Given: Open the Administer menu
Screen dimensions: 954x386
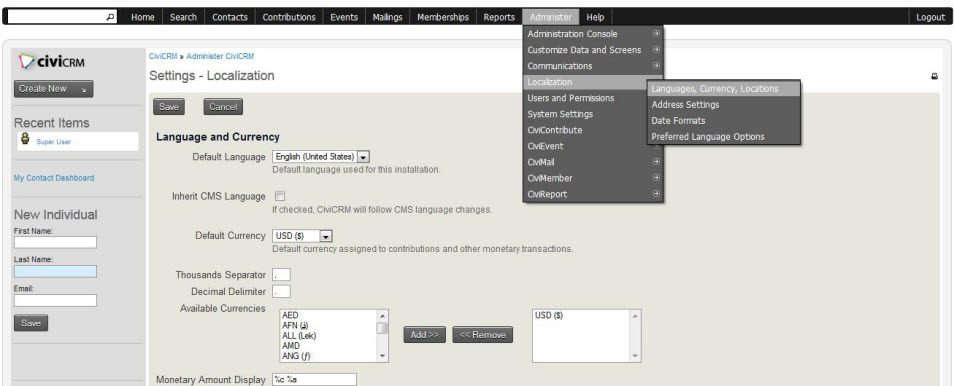Looking at the screenshot, I should pos(551,17).
